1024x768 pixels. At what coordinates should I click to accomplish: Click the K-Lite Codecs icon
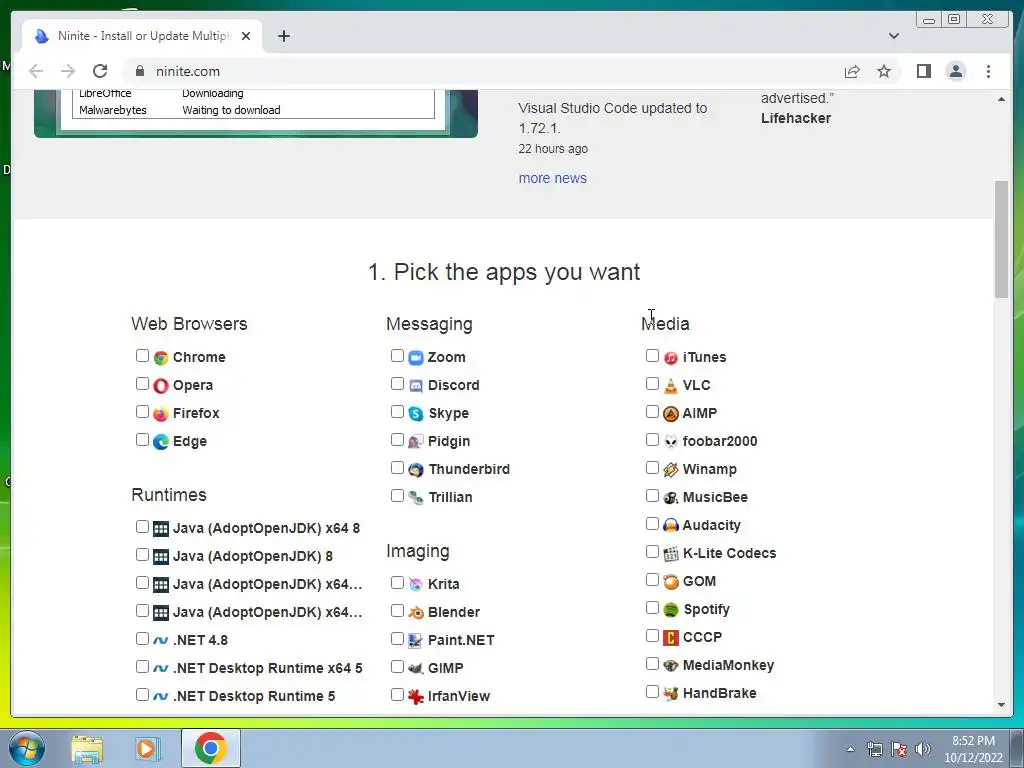pos(671,554)
